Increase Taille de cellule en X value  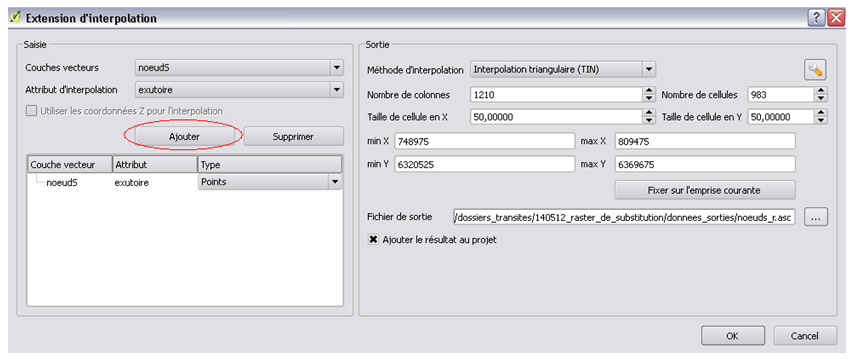[x=648, y=114]
